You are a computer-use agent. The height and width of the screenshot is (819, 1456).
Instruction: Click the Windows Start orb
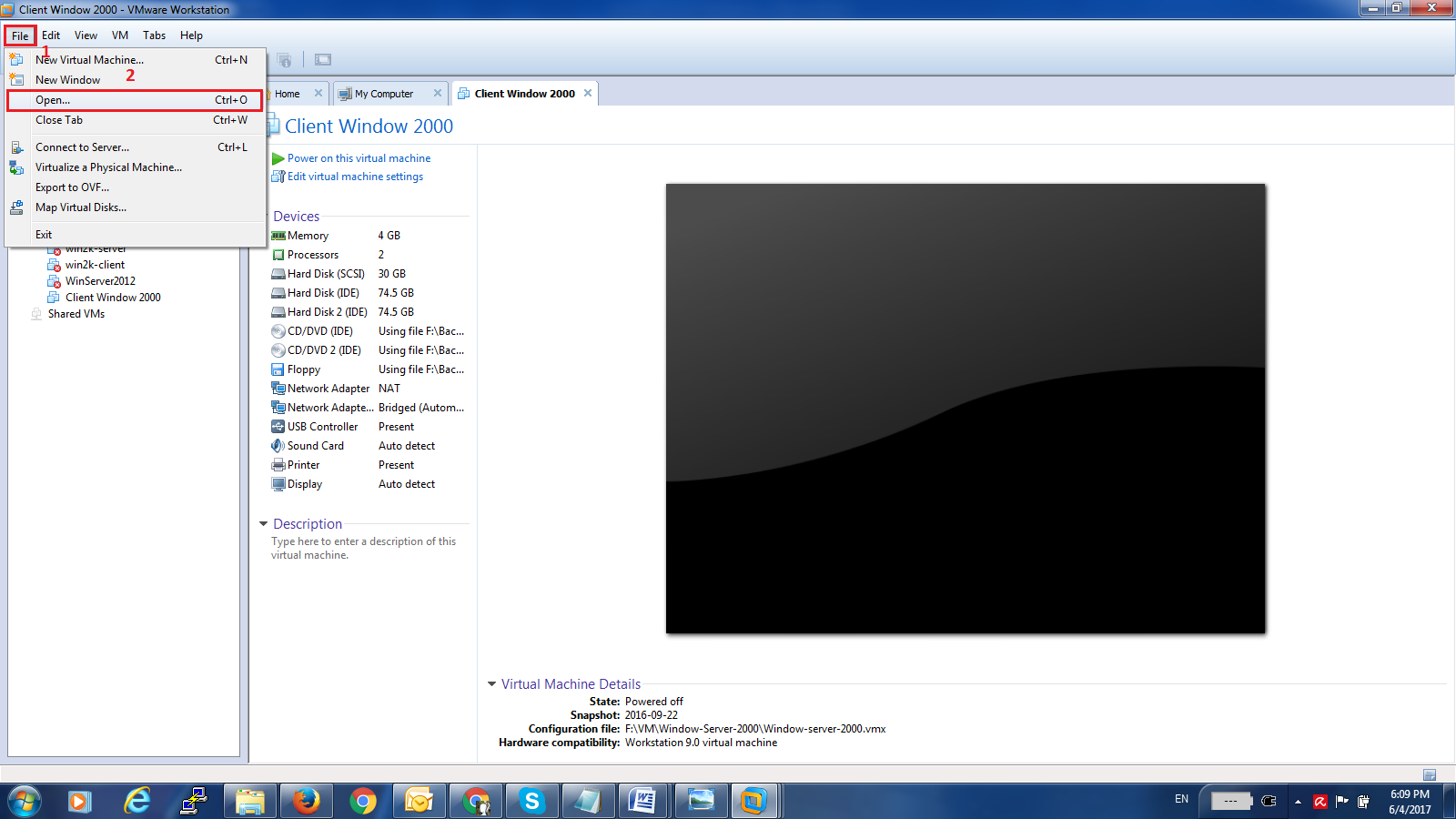point(25,801)
